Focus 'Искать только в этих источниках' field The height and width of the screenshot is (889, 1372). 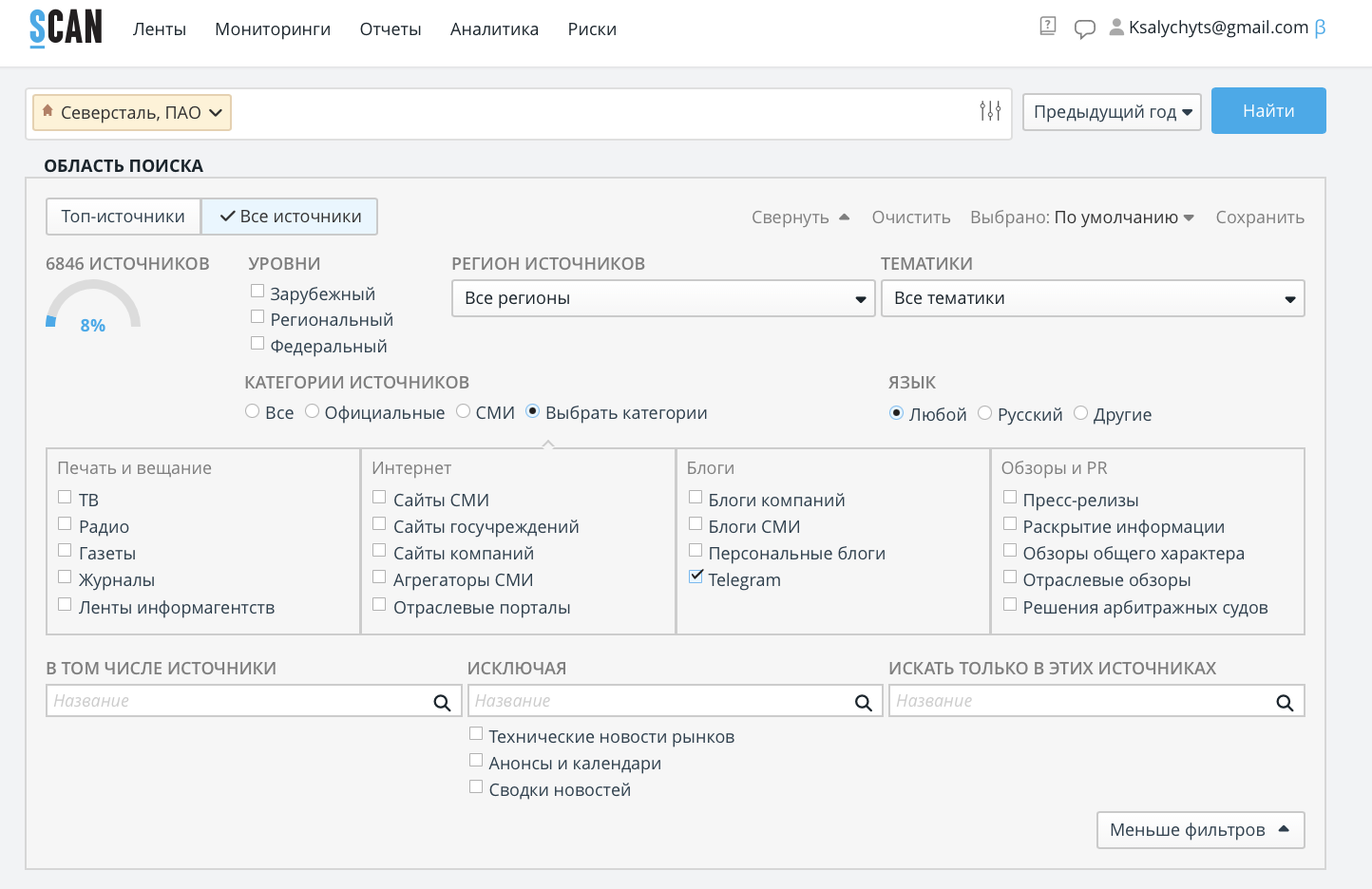tap(1096, 701)
